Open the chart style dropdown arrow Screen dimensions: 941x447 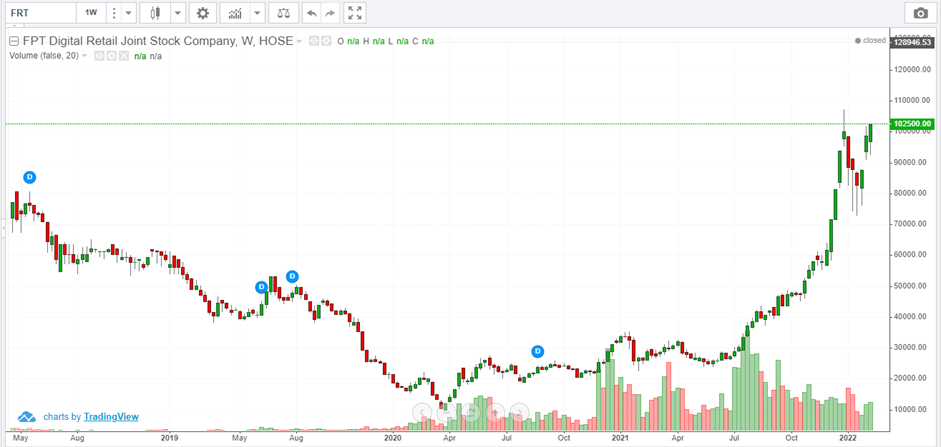click(178, 13)
